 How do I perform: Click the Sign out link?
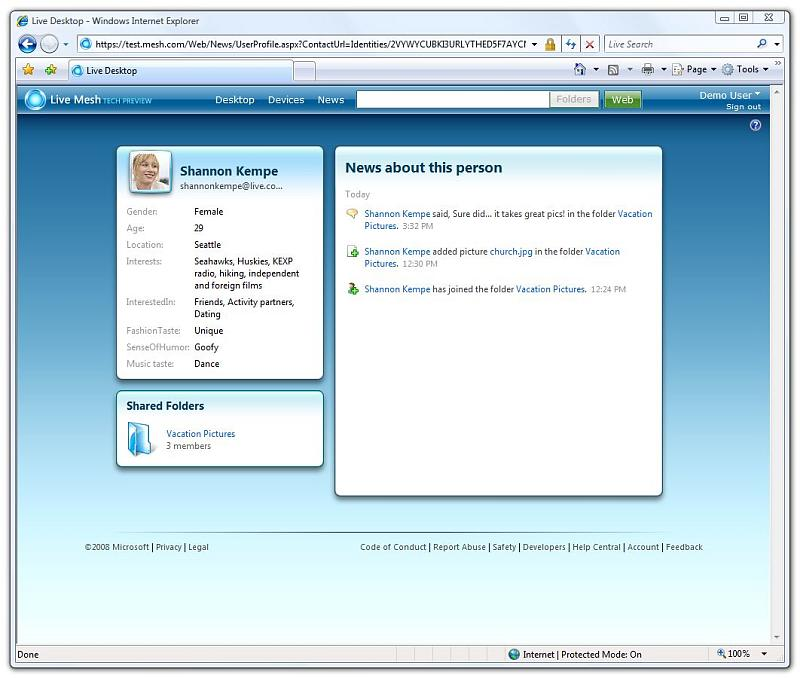coord(743,107)
